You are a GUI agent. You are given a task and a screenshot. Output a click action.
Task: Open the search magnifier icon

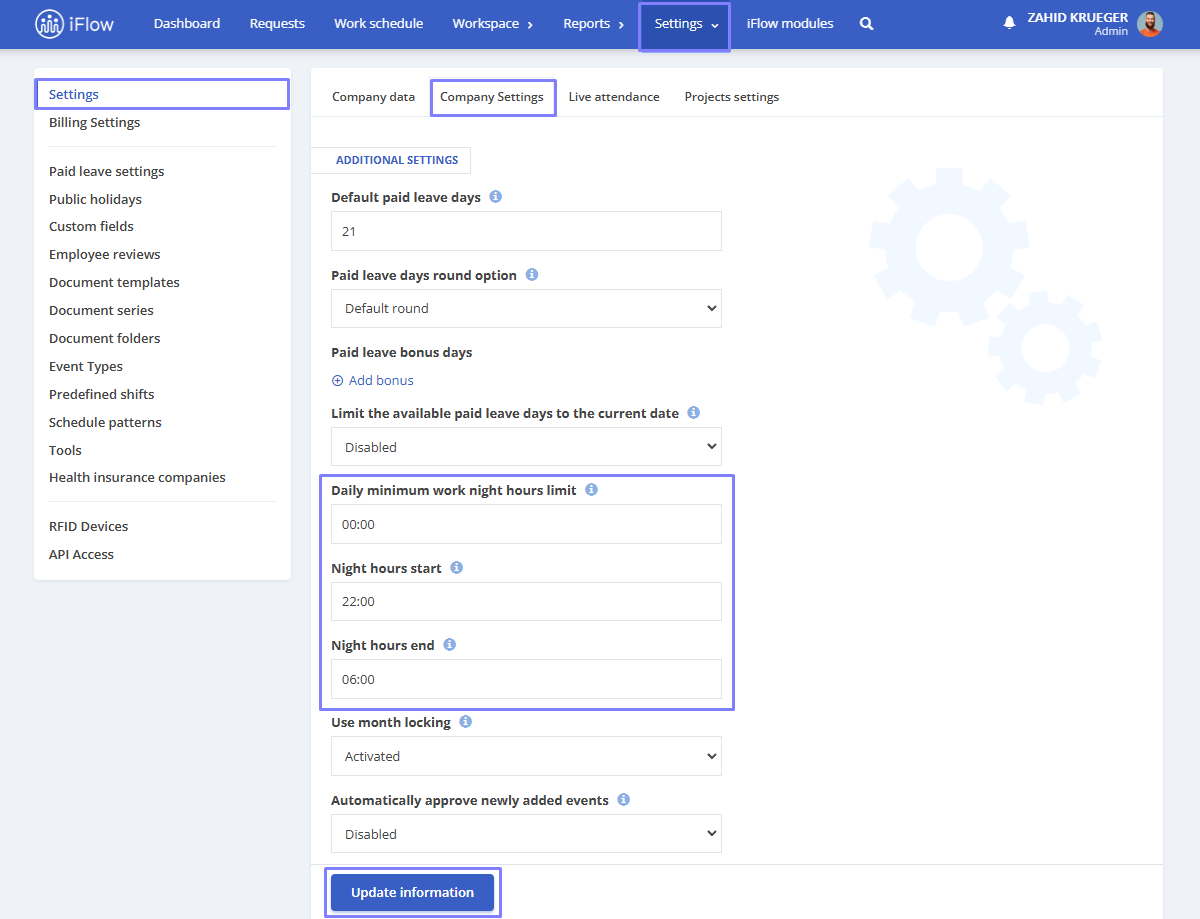(866, 24)
